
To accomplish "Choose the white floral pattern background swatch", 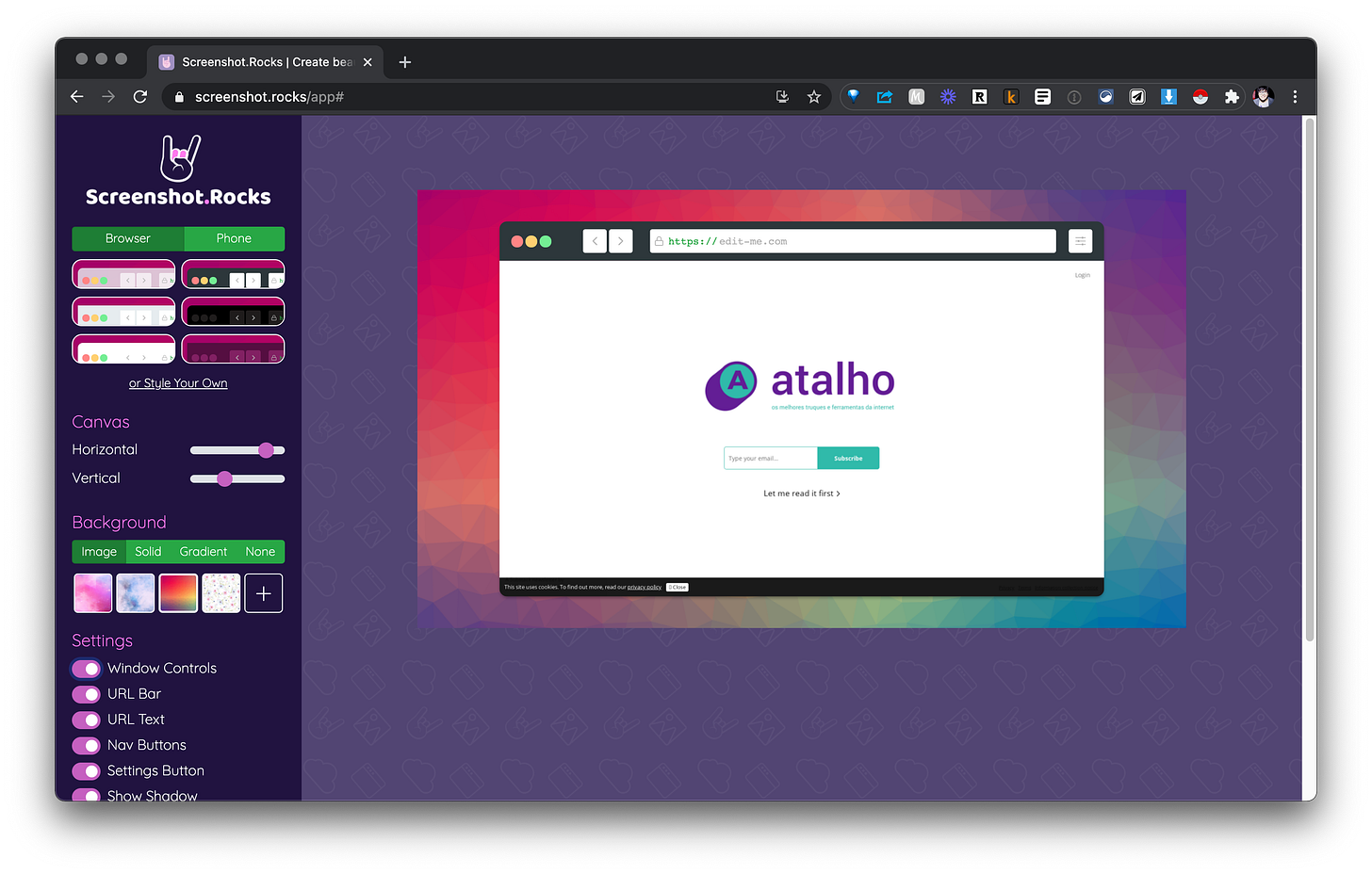I will tap(221, 593).
